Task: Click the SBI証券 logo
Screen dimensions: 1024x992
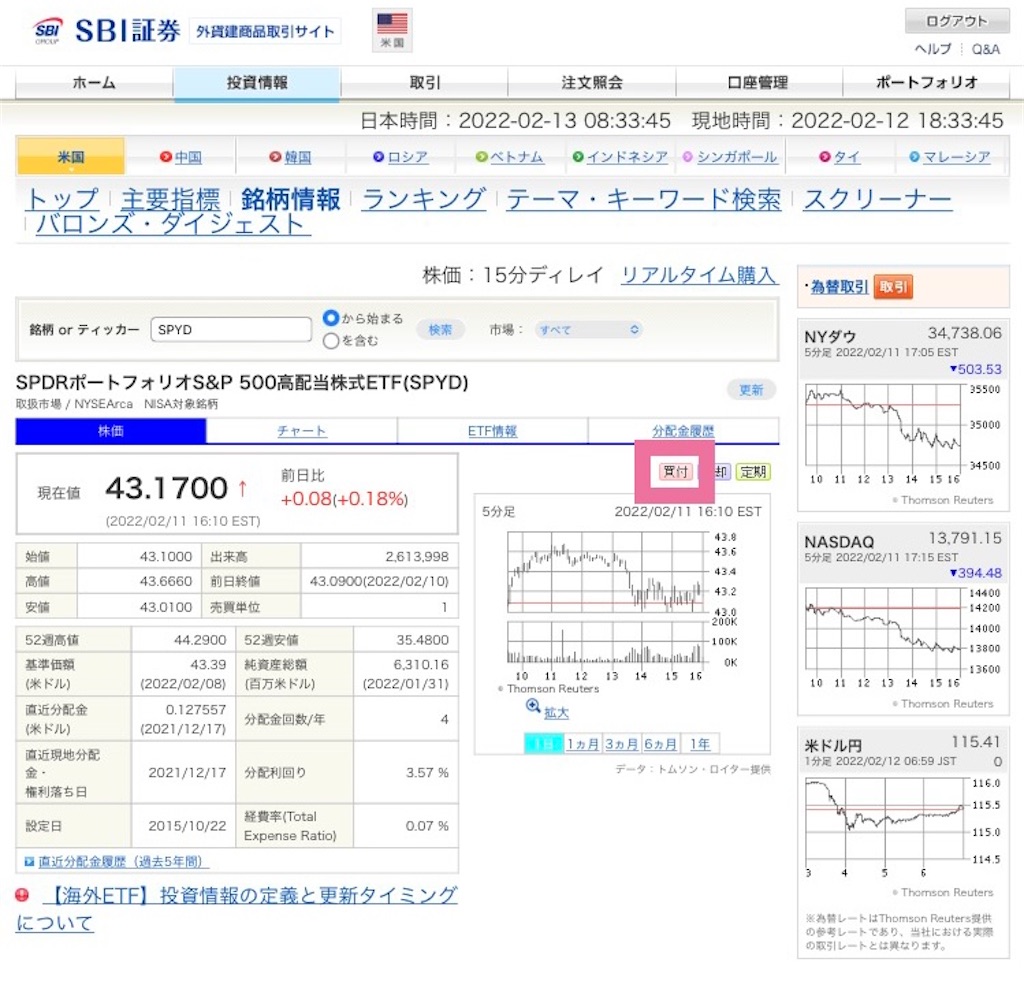Action: tap(106, 31)
